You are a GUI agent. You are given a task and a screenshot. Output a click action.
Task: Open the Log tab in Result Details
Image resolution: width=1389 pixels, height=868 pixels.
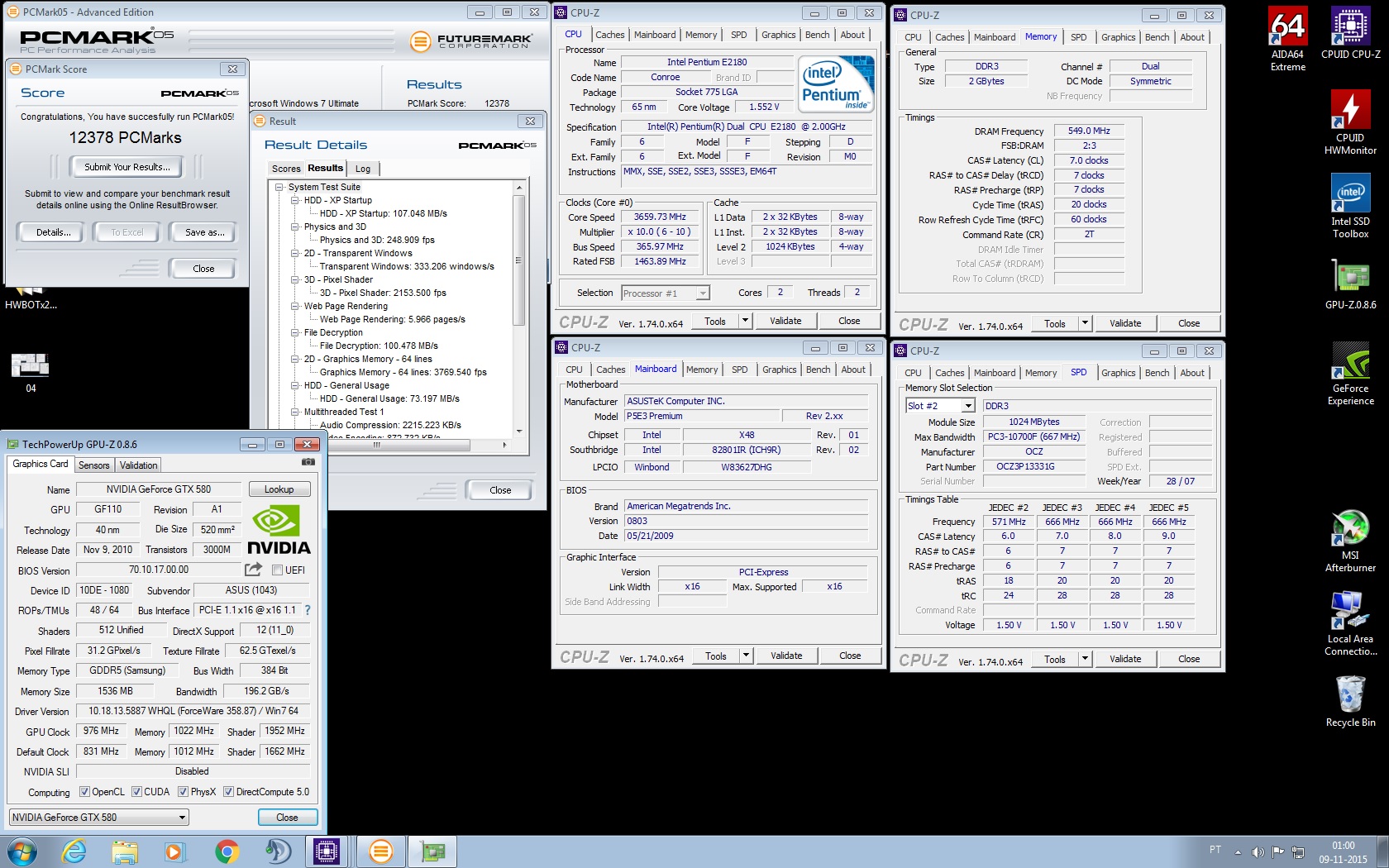coord(363,169)
